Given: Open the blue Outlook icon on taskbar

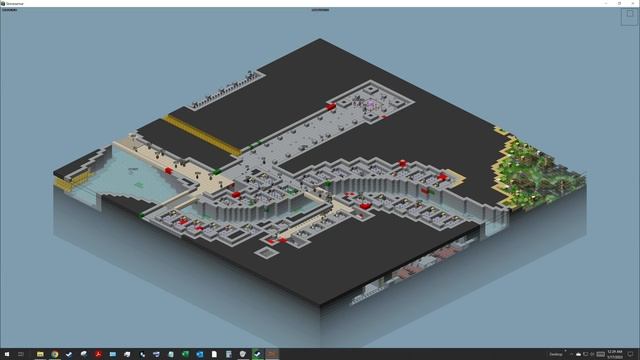Looking at the screenshot, I should coord(200,354).
